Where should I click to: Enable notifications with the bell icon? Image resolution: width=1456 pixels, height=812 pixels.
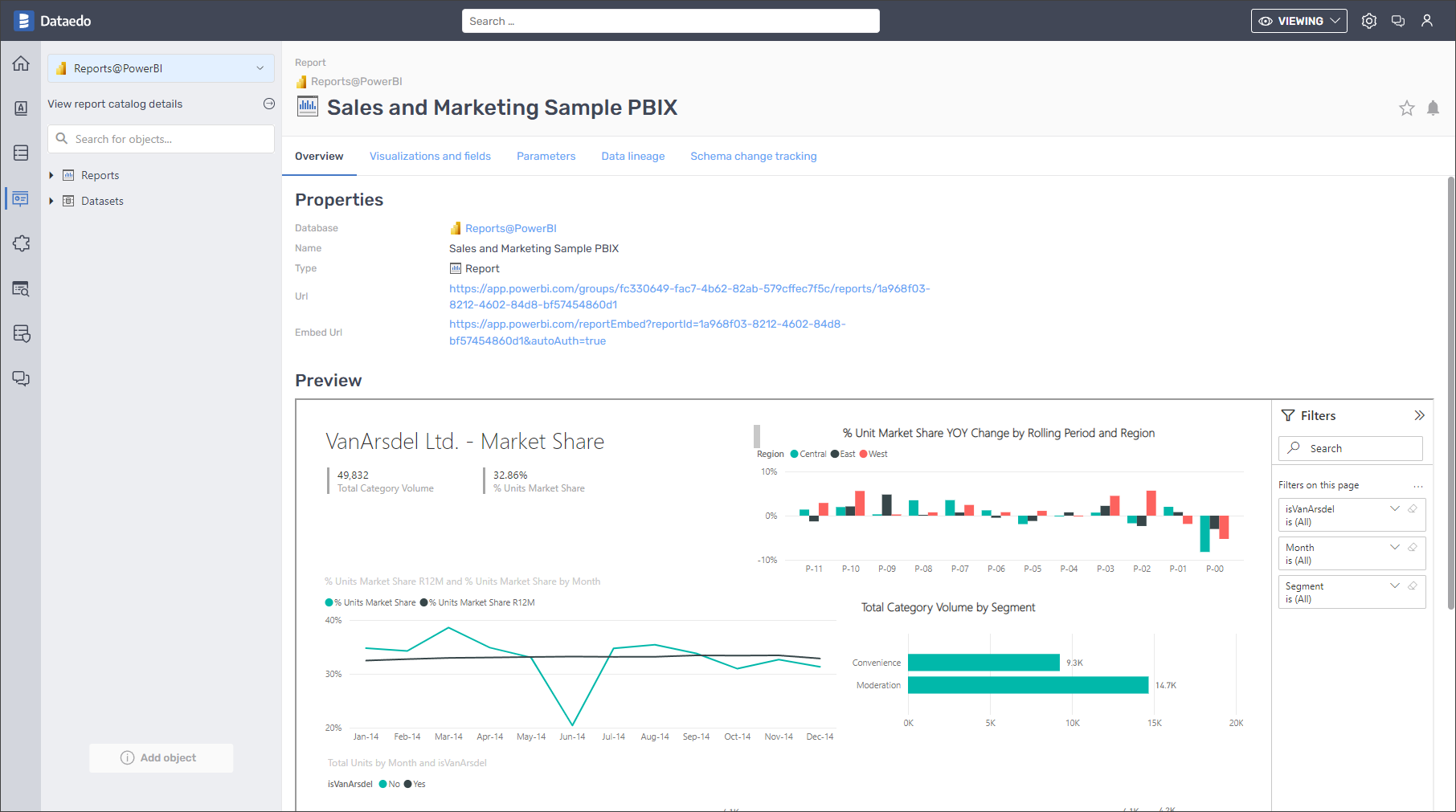click(x=1434, y=108)
